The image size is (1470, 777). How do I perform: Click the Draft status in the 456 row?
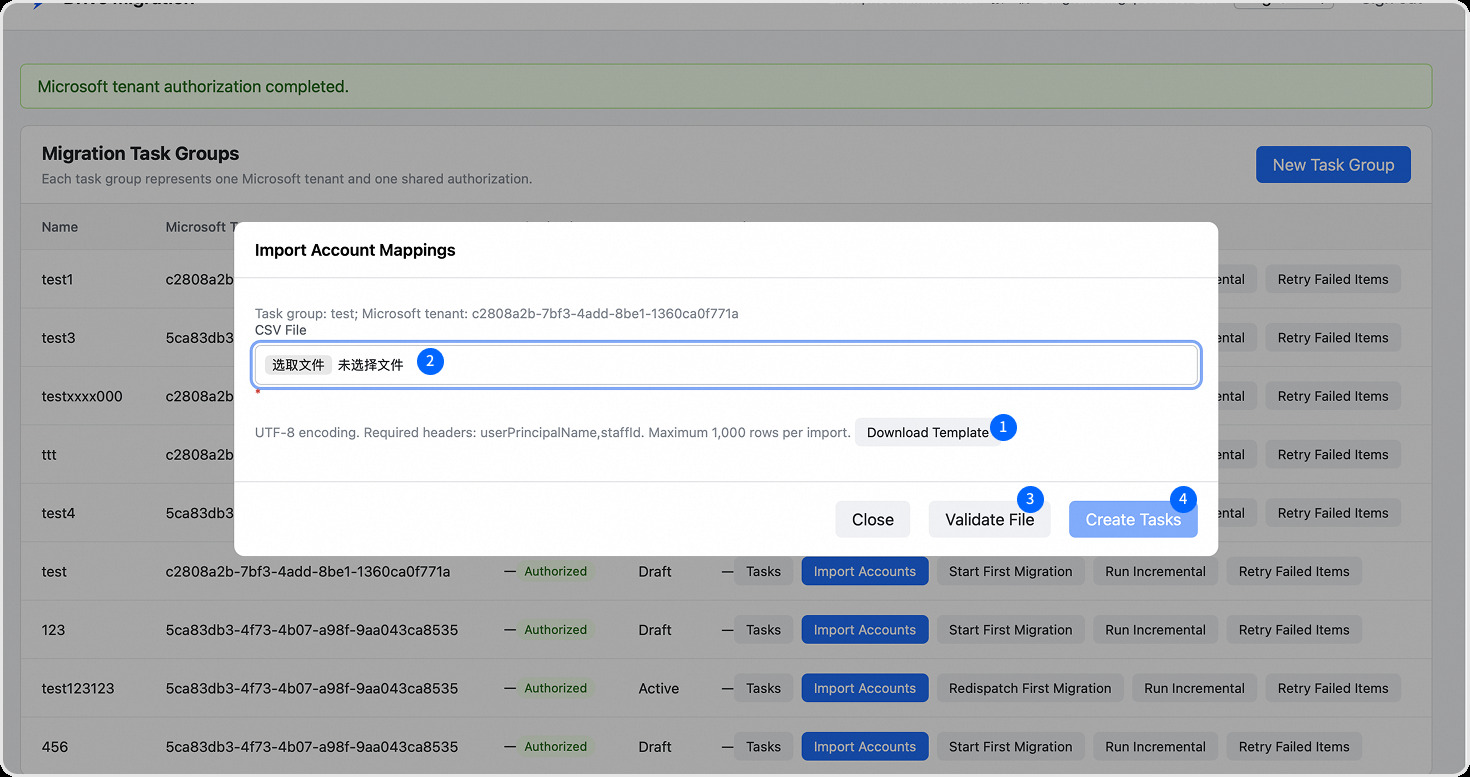pyautogui.click(x=655, y=747)
